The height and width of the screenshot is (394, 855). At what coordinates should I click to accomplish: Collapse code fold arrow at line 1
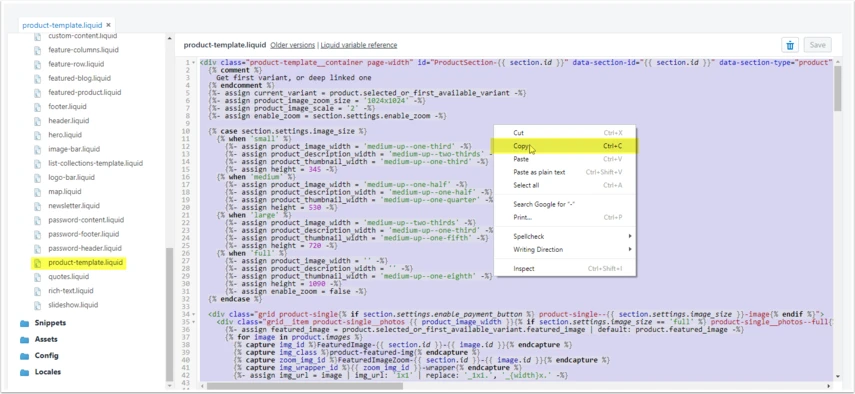194,63
